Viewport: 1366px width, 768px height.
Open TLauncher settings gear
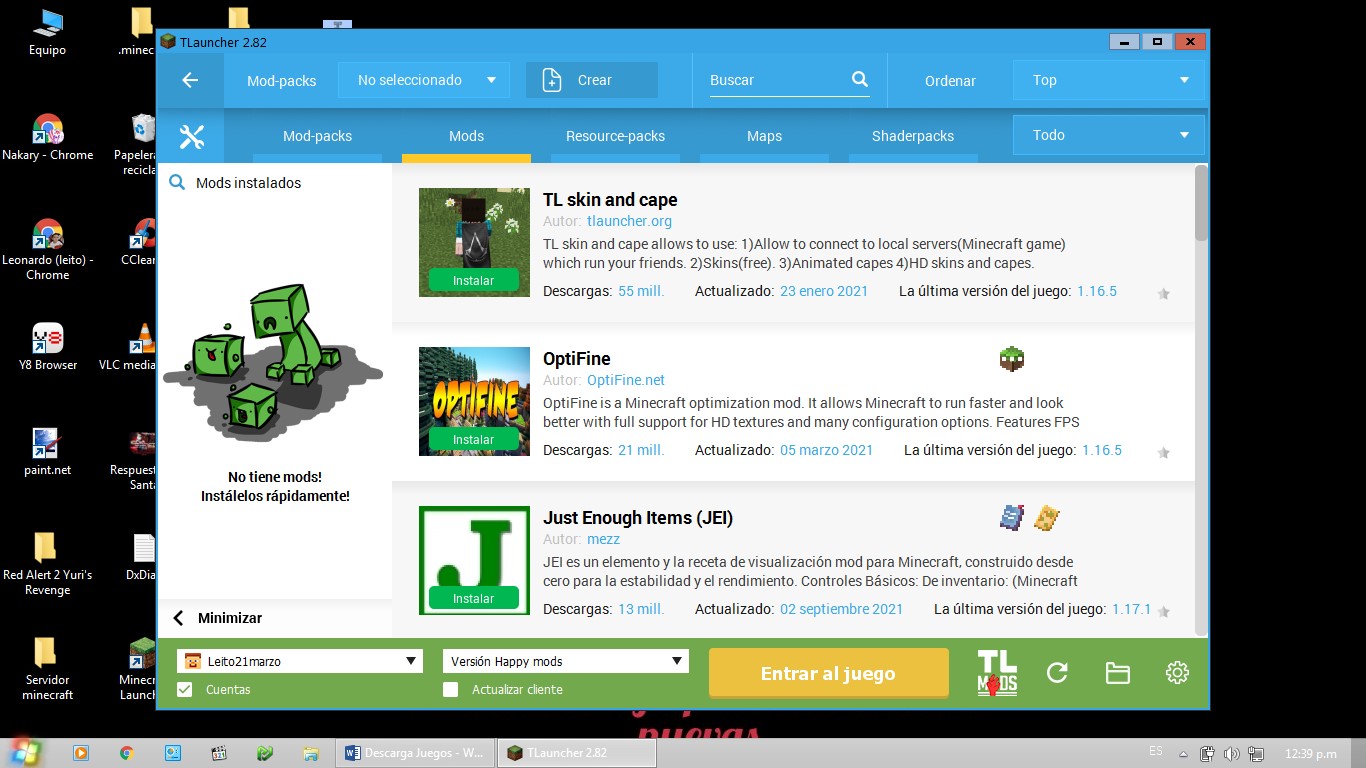coord(1177,673)
